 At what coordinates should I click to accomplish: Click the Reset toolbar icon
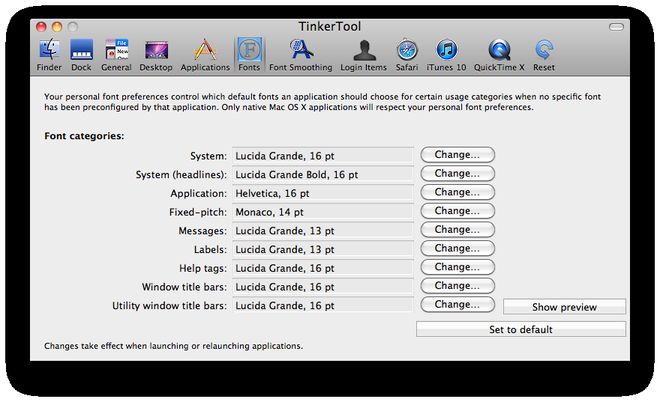coord(545,54)
